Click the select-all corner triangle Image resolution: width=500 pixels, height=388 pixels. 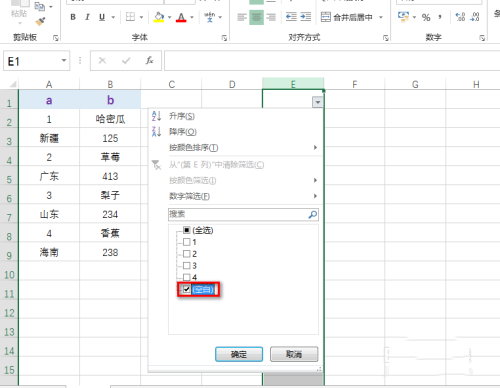coord(12,84)
